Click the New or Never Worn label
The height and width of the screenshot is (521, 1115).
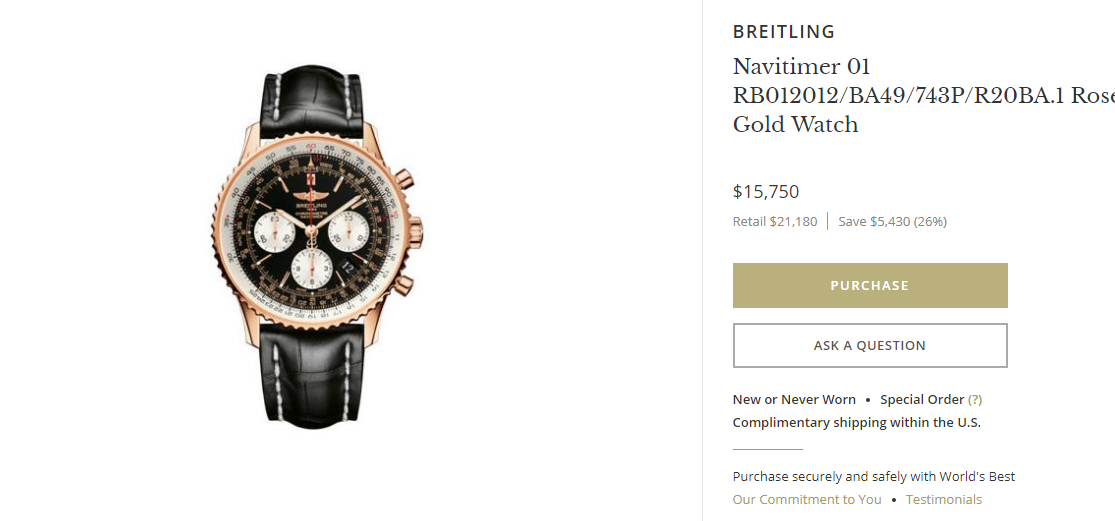coord(794,400)
